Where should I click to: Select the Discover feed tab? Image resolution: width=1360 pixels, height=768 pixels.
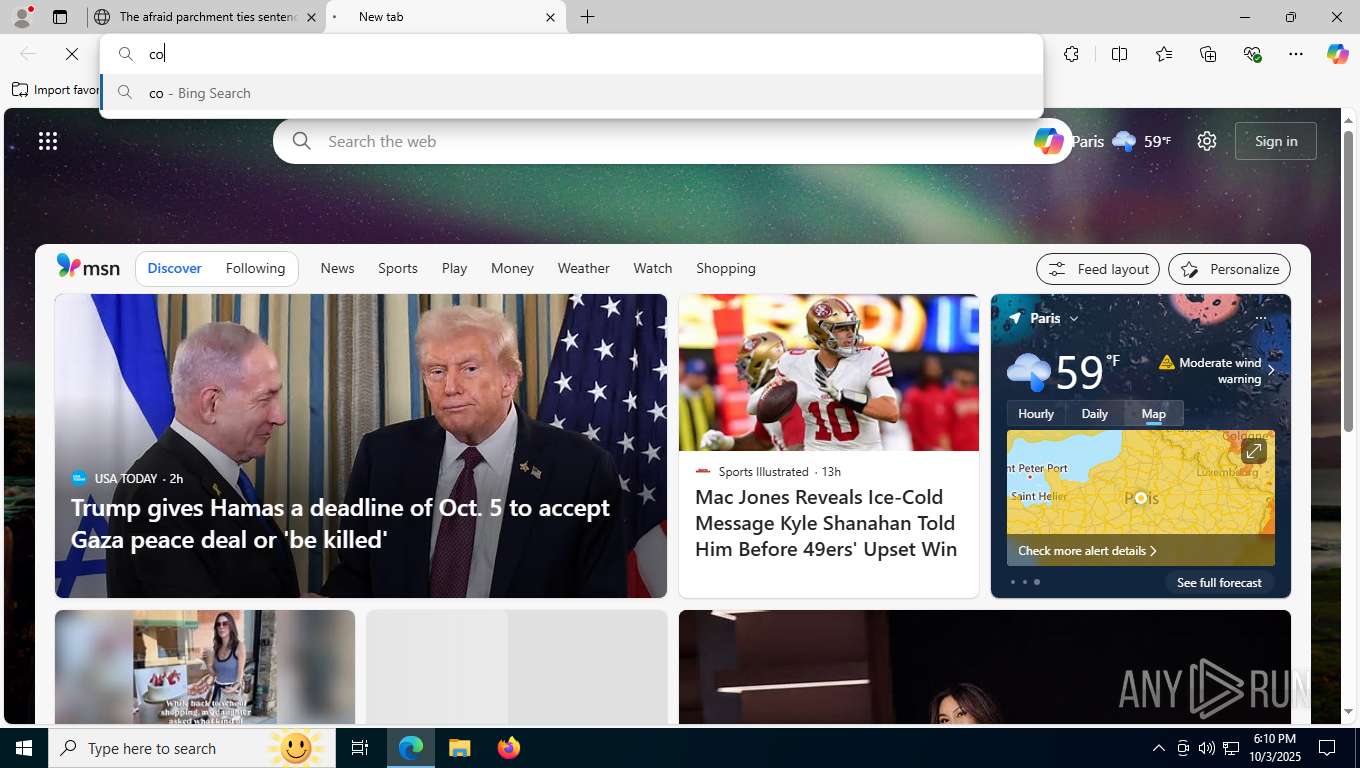click(174, 268)
